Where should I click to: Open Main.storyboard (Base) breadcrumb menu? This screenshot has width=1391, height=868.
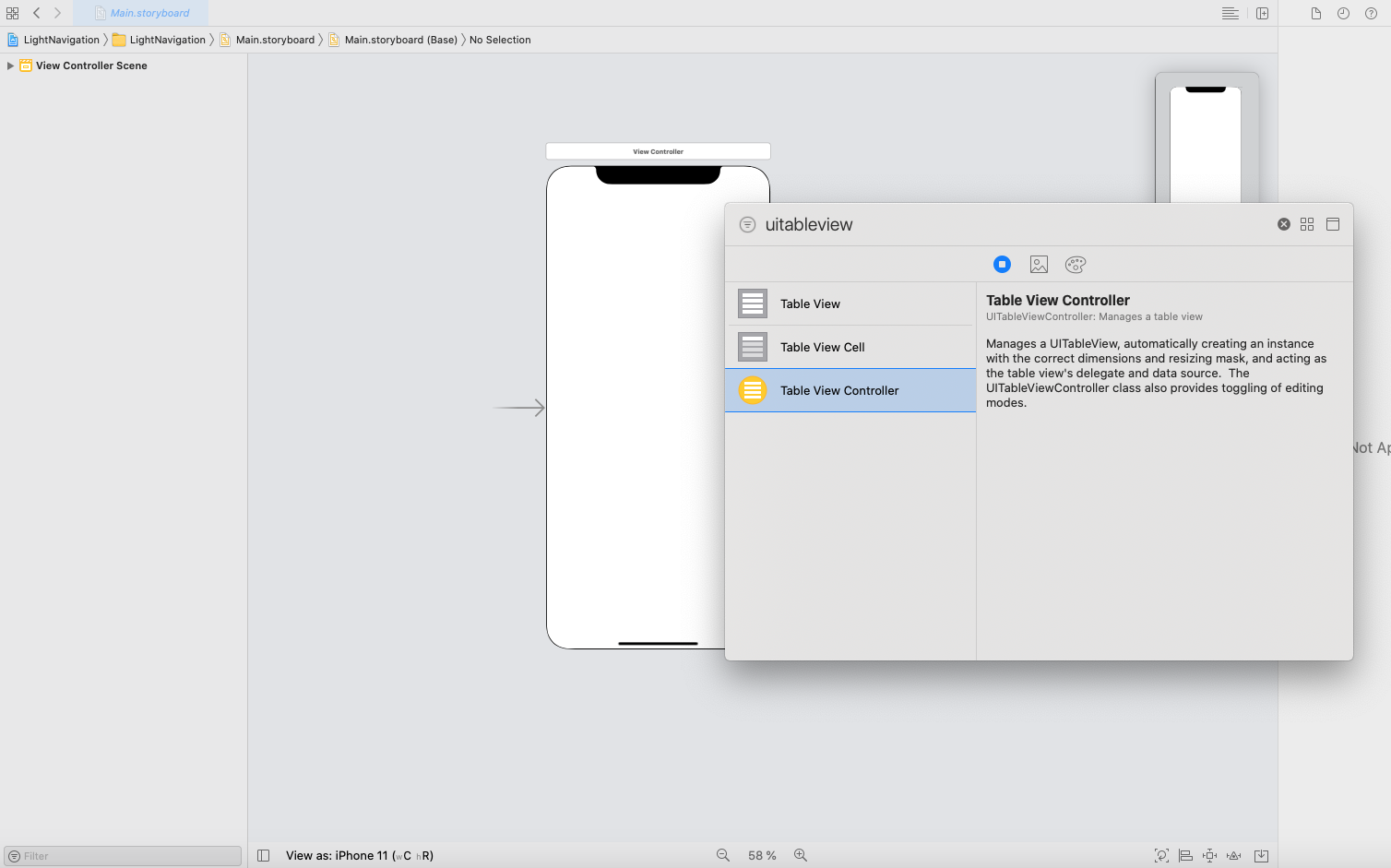400,40
